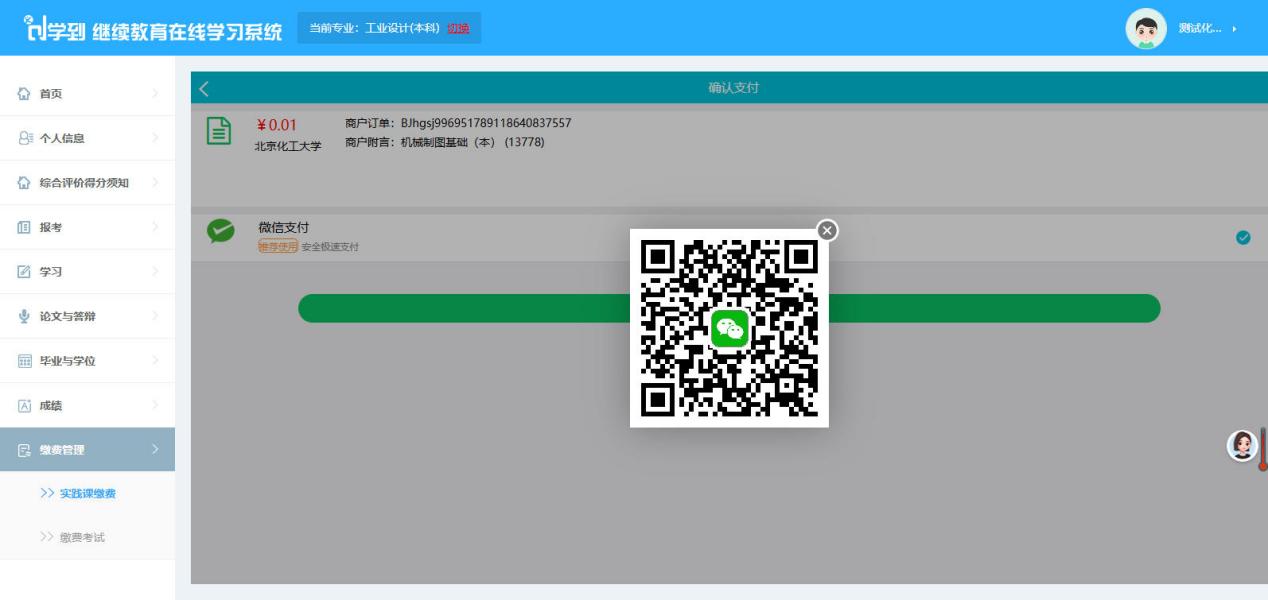1268x600 pixels.
Task: Go back using the left arrow icon
Action: (204, 88)
